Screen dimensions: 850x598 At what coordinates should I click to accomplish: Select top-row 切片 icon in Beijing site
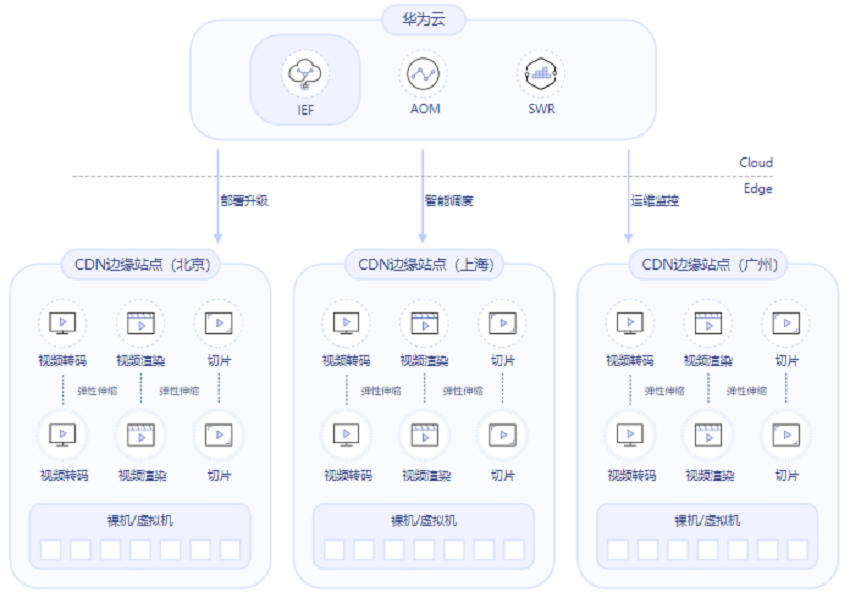(x=219, y=323)
